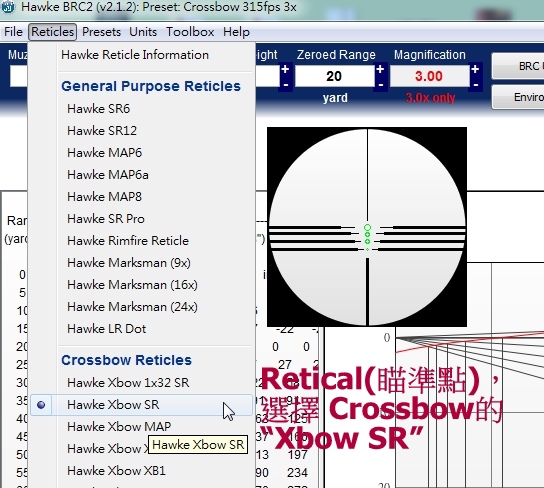Select the Hawke MAP6a reticle

pyautogui.click(x=108, y=175)
